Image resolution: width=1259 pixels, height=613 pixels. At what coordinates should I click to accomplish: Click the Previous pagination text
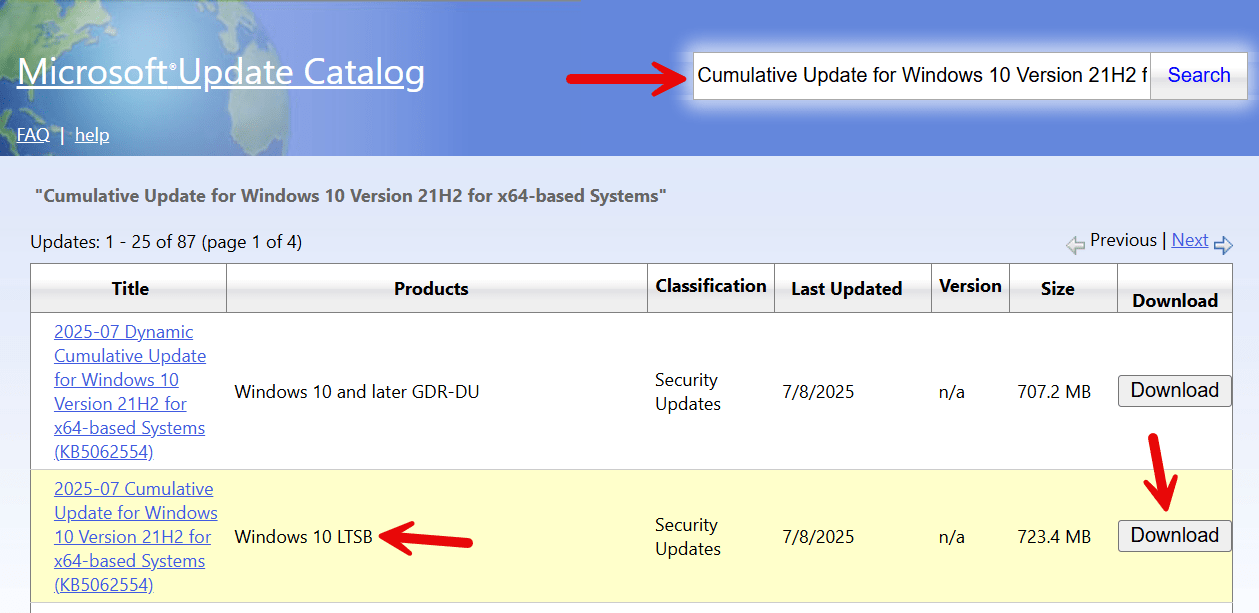1123,240
